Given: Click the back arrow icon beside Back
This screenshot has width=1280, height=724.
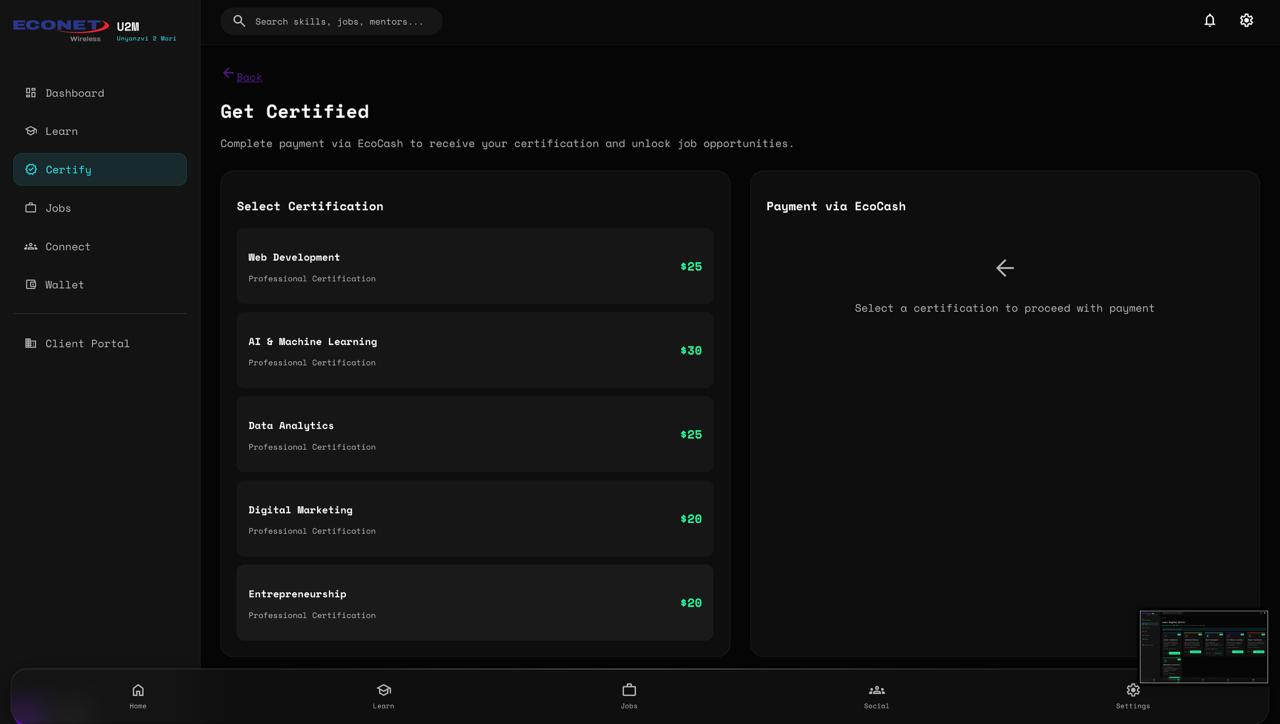Looking at the screenshot, I should (228, 73).
